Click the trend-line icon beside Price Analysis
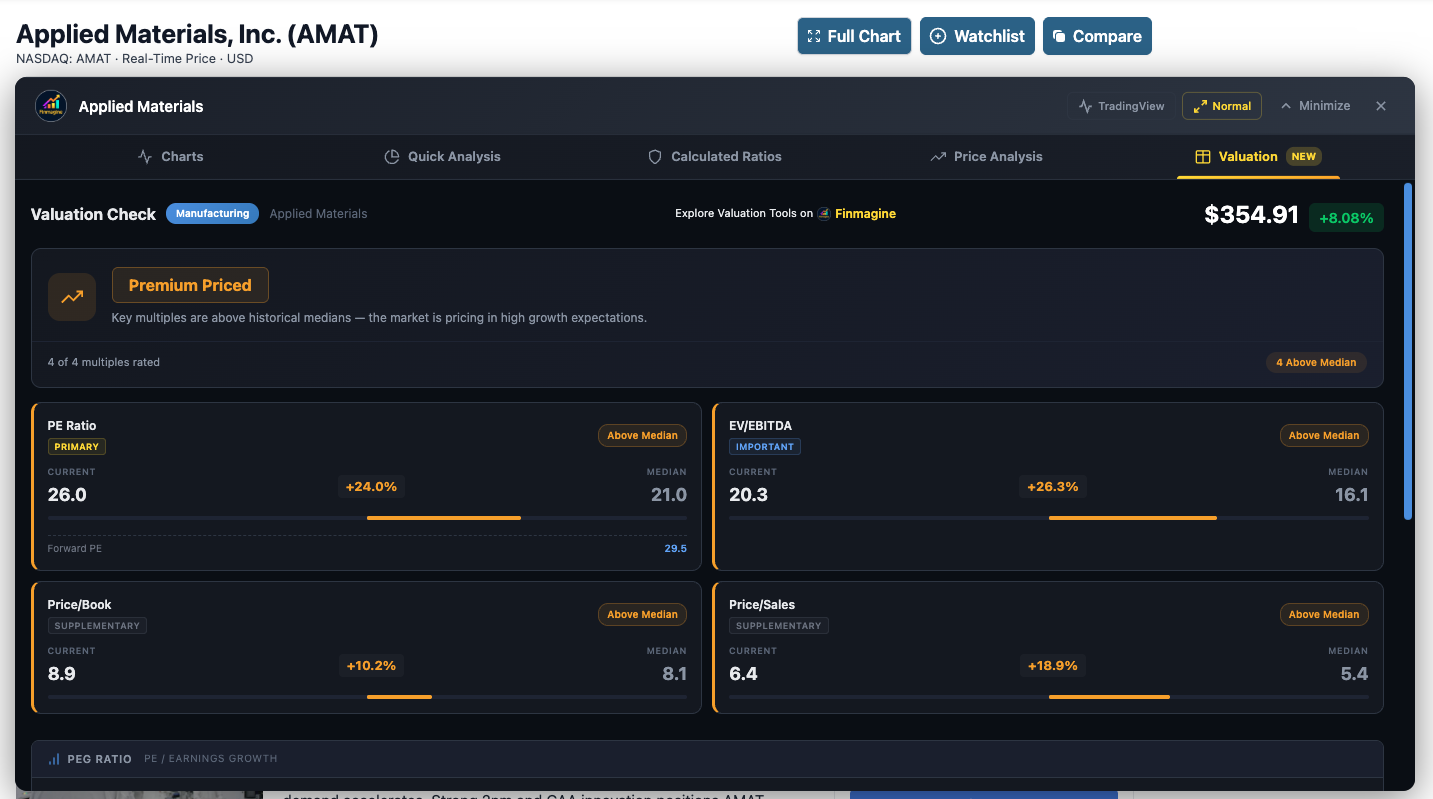 tap(937, 156)
